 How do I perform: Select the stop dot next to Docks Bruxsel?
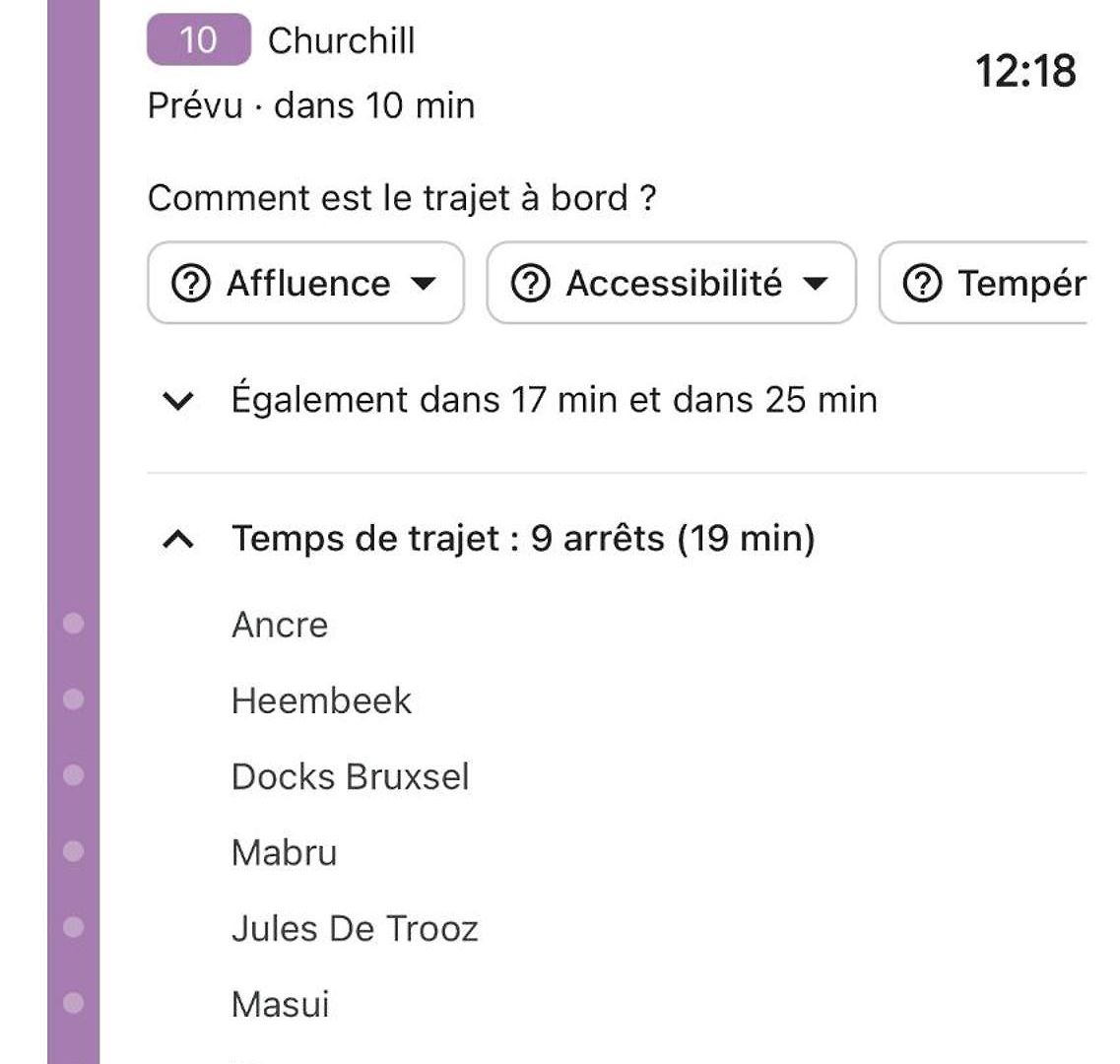click(x=74, y=775)
